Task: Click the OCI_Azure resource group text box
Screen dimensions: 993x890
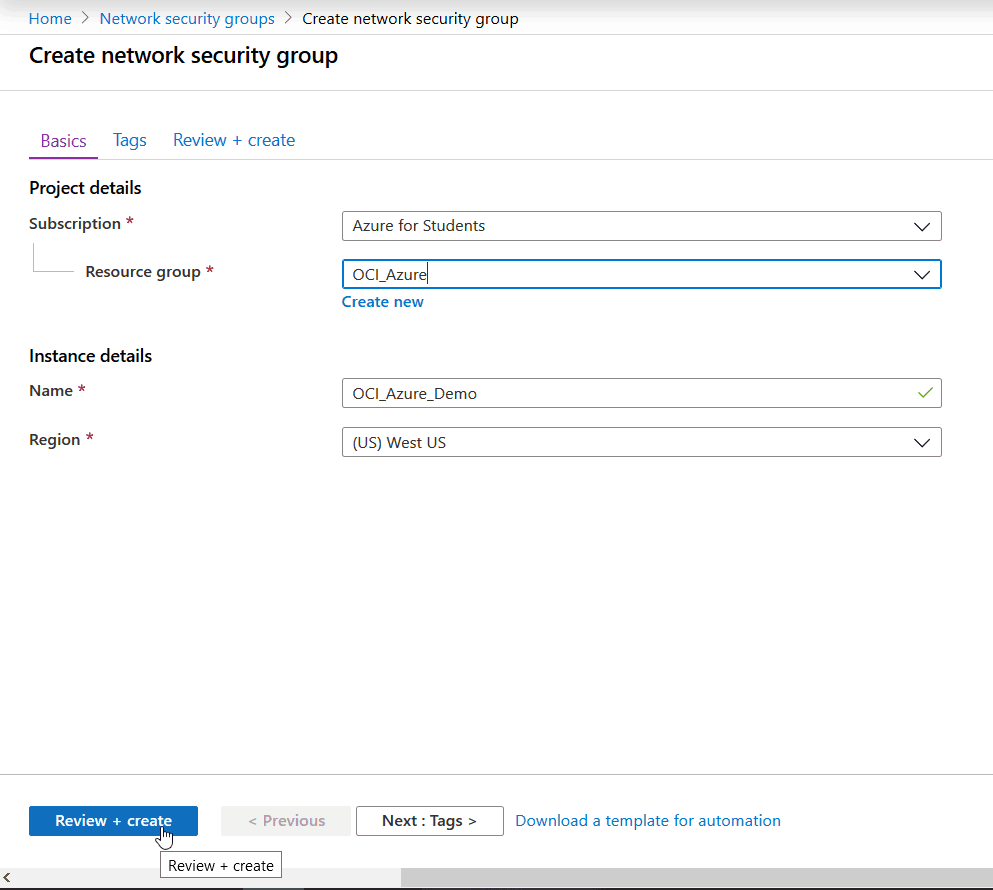Action: 600,274
